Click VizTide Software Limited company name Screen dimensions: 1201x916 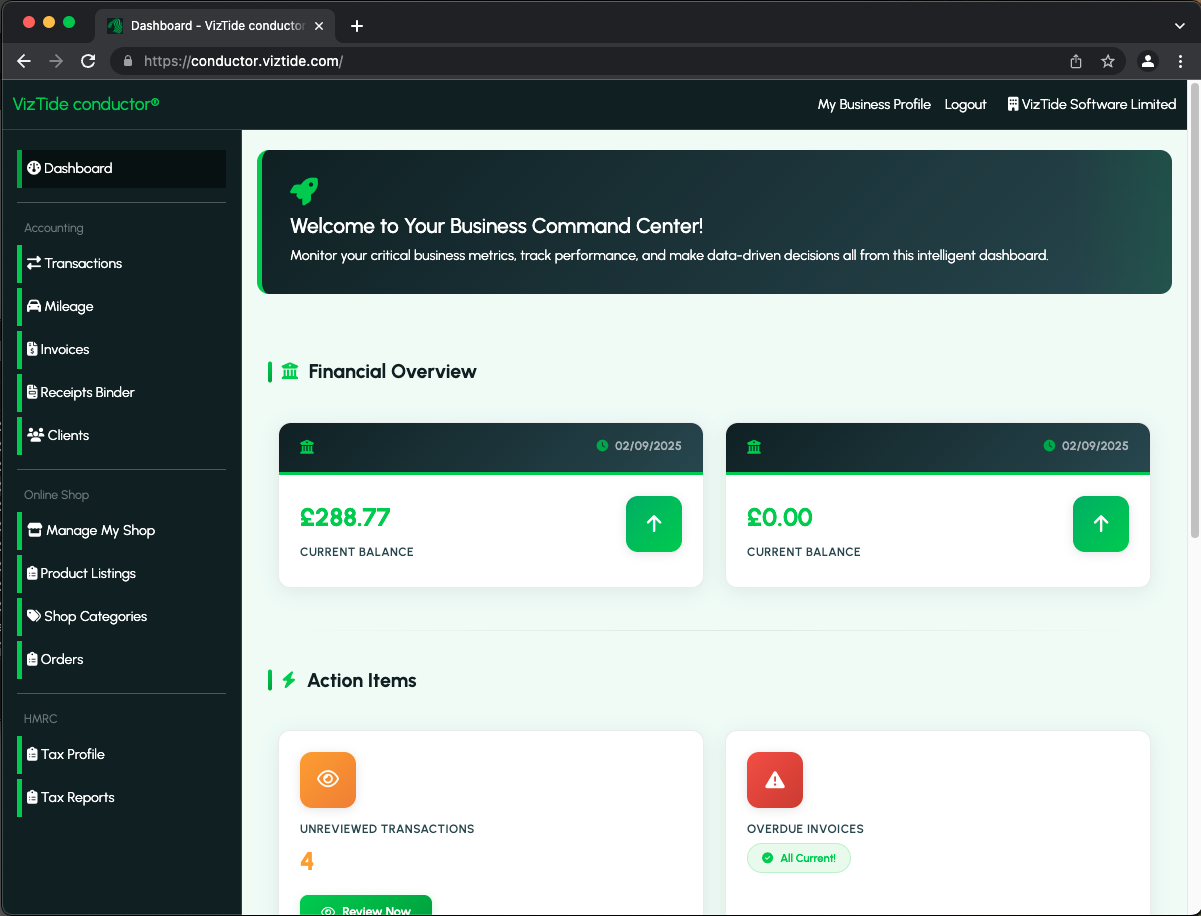click(x=1099, y=104)
